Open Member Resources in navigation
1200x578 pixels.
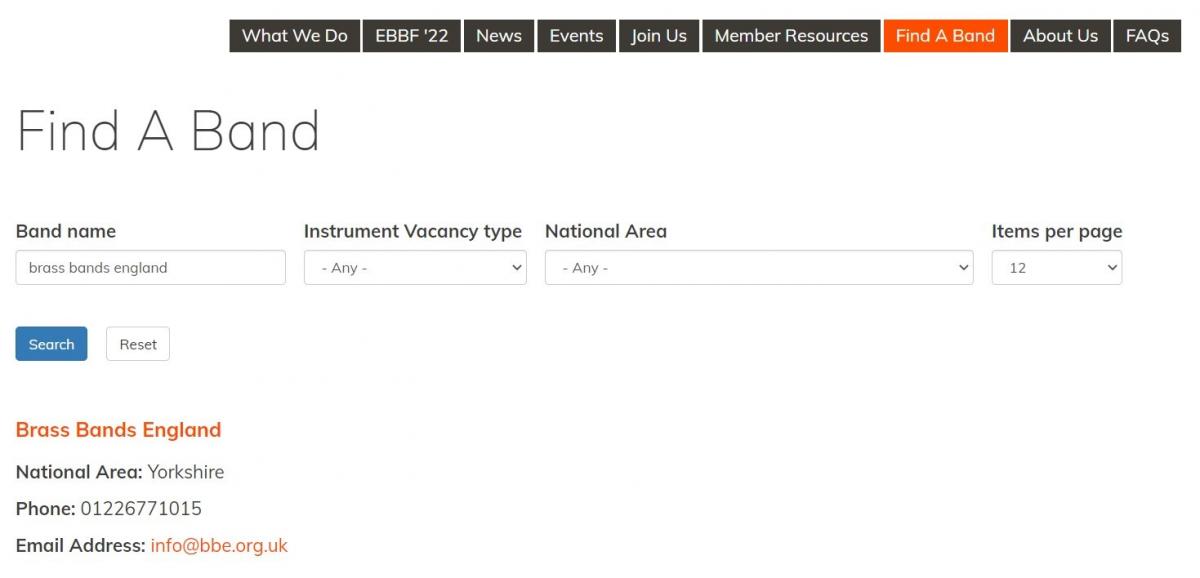tap(791, 36)
